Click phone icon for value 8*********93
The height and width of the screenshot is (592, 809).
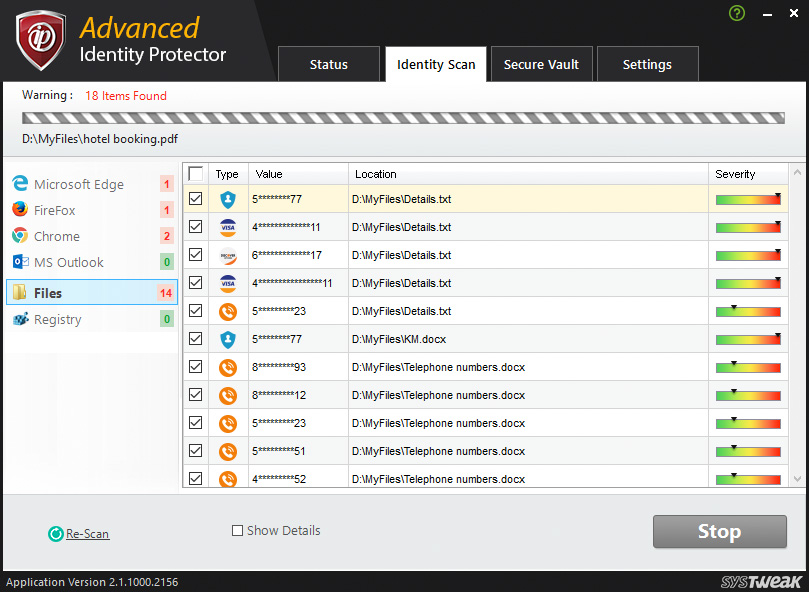click(228, 367)
